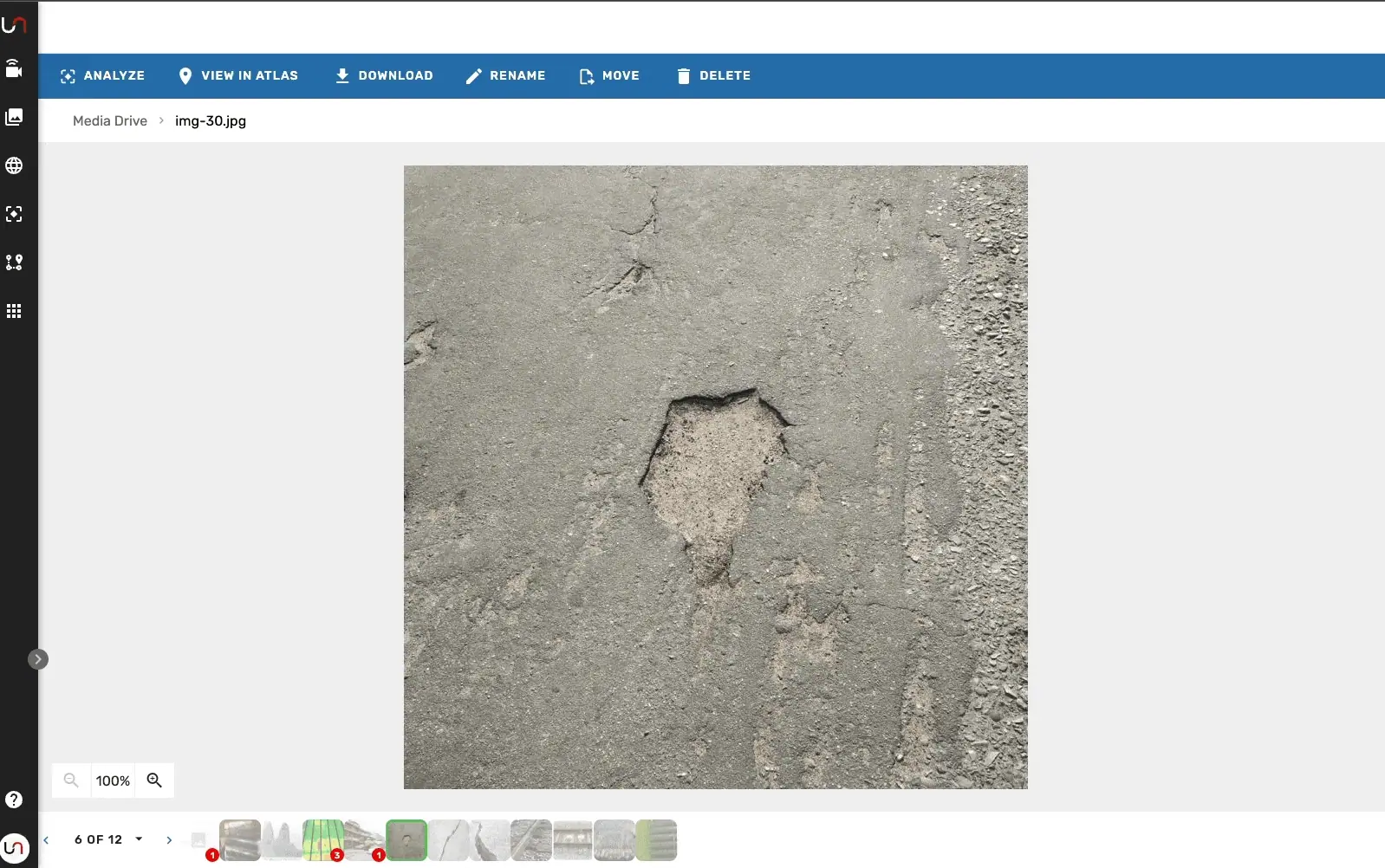Zoom in with the plus magnifier
1385x868 pixels.
point(154,781)
